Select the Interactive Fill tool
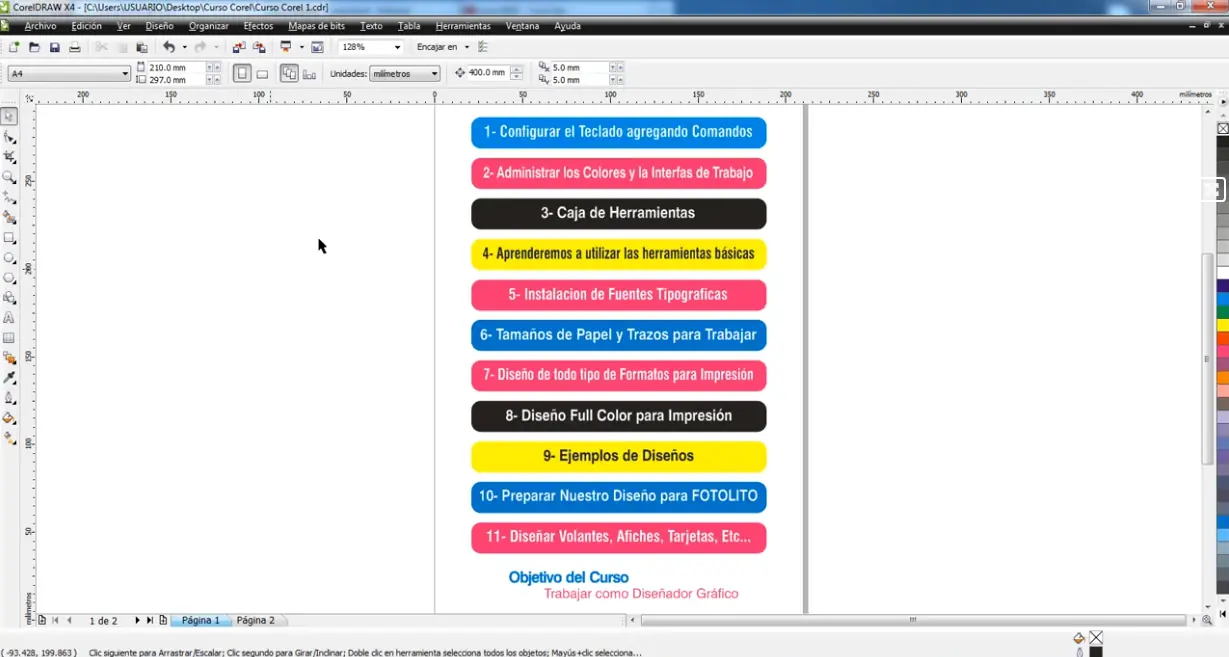The width and height of the screenshot is (1229, 657). point(9,438)
